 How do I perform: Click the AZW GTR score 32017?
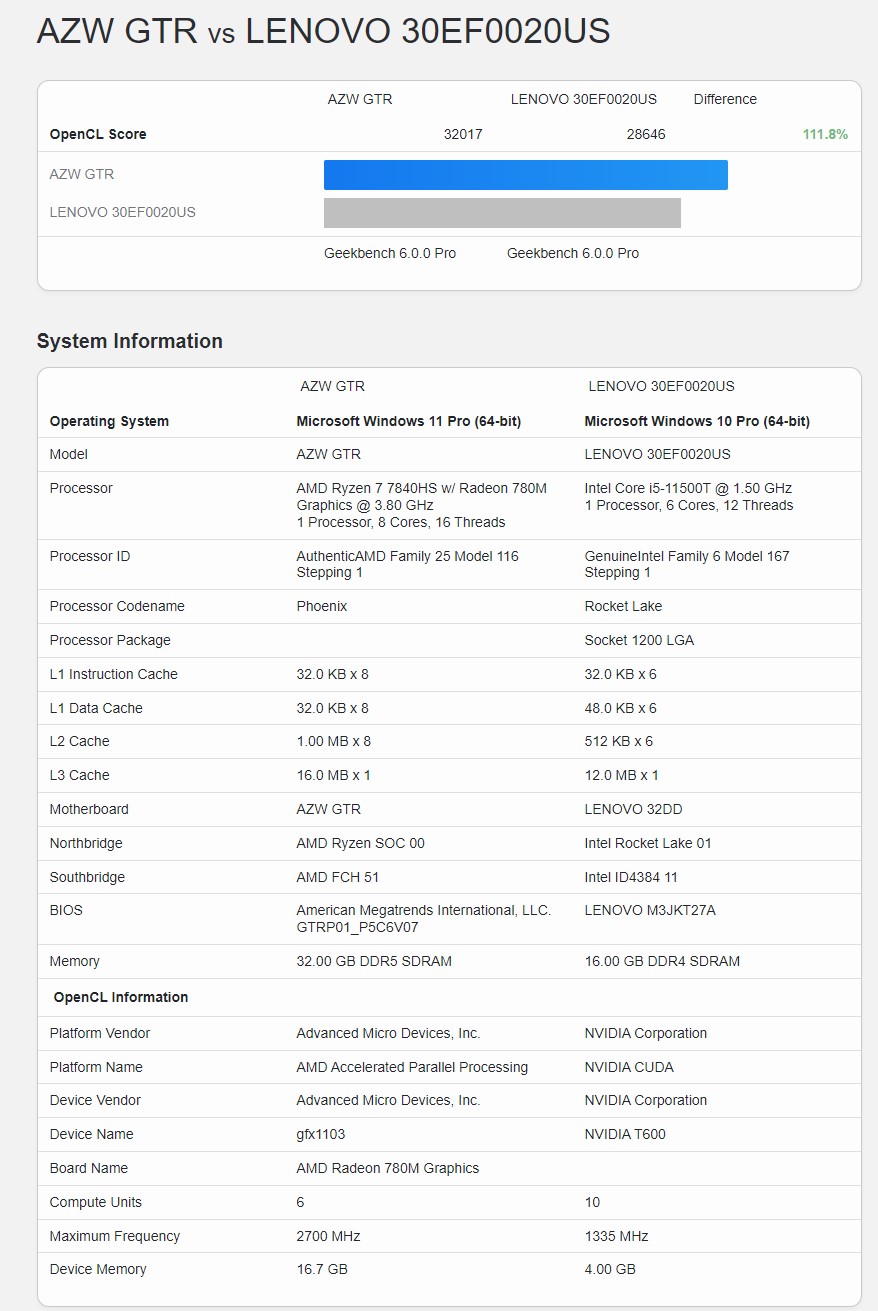point(463,134)
